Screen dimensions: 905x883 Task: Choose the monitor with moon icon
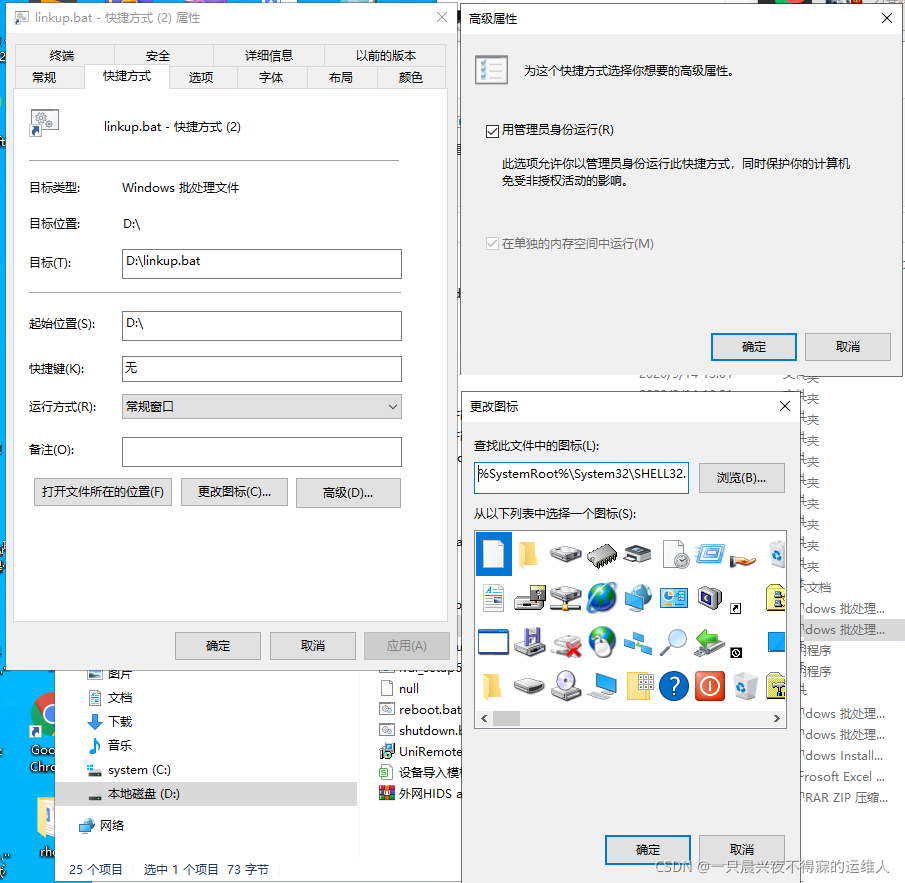(710, 598)
